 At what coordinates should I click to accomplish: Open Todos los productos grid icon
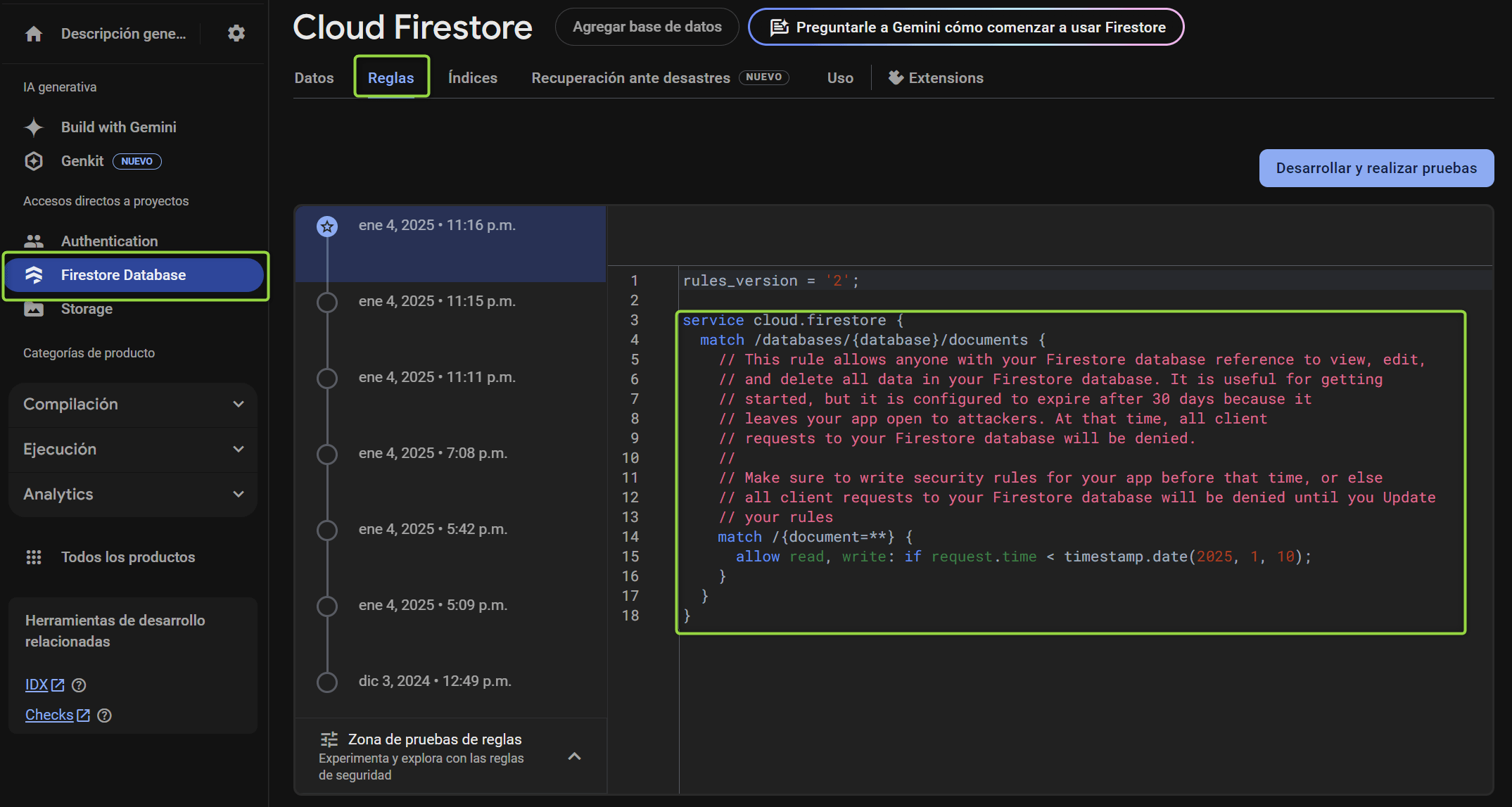34,557
